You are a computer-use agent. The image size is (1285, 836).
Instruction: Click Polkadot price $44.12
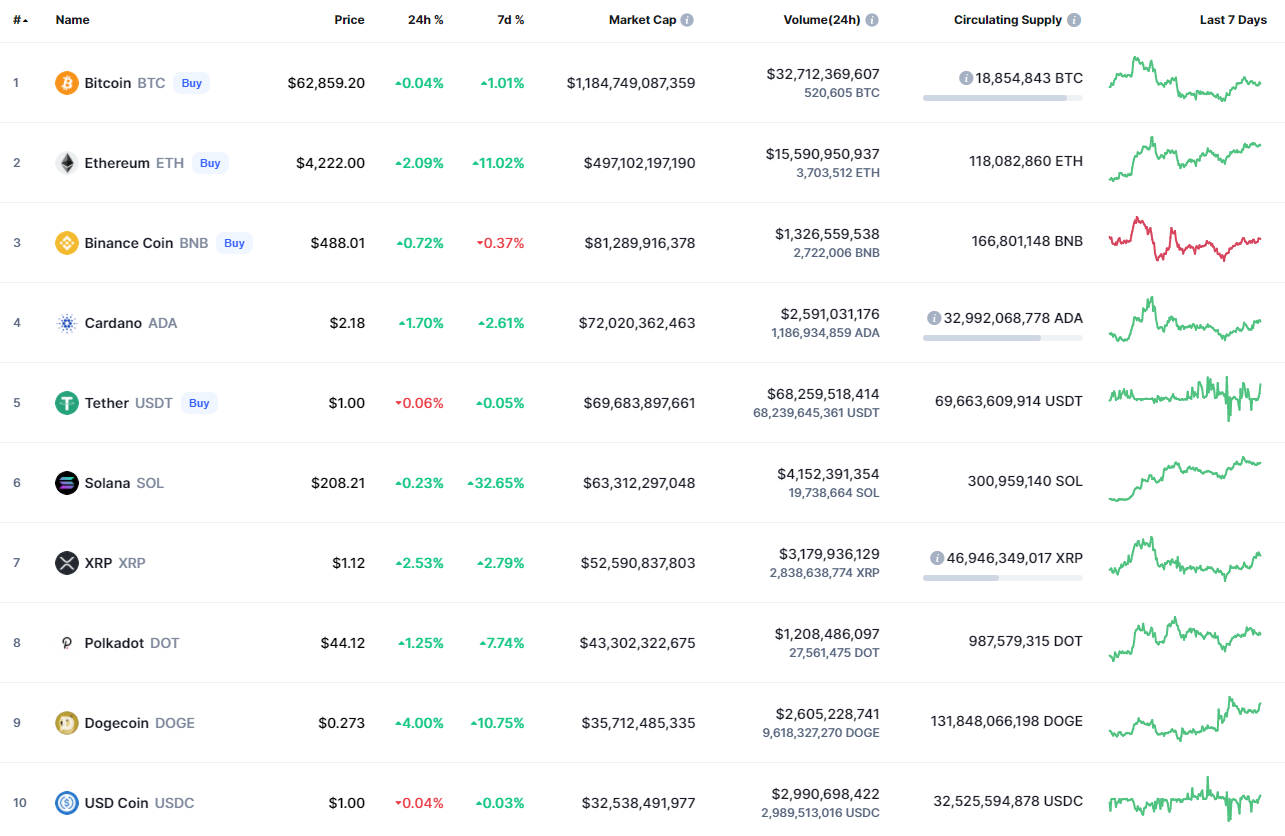(343, 643)
